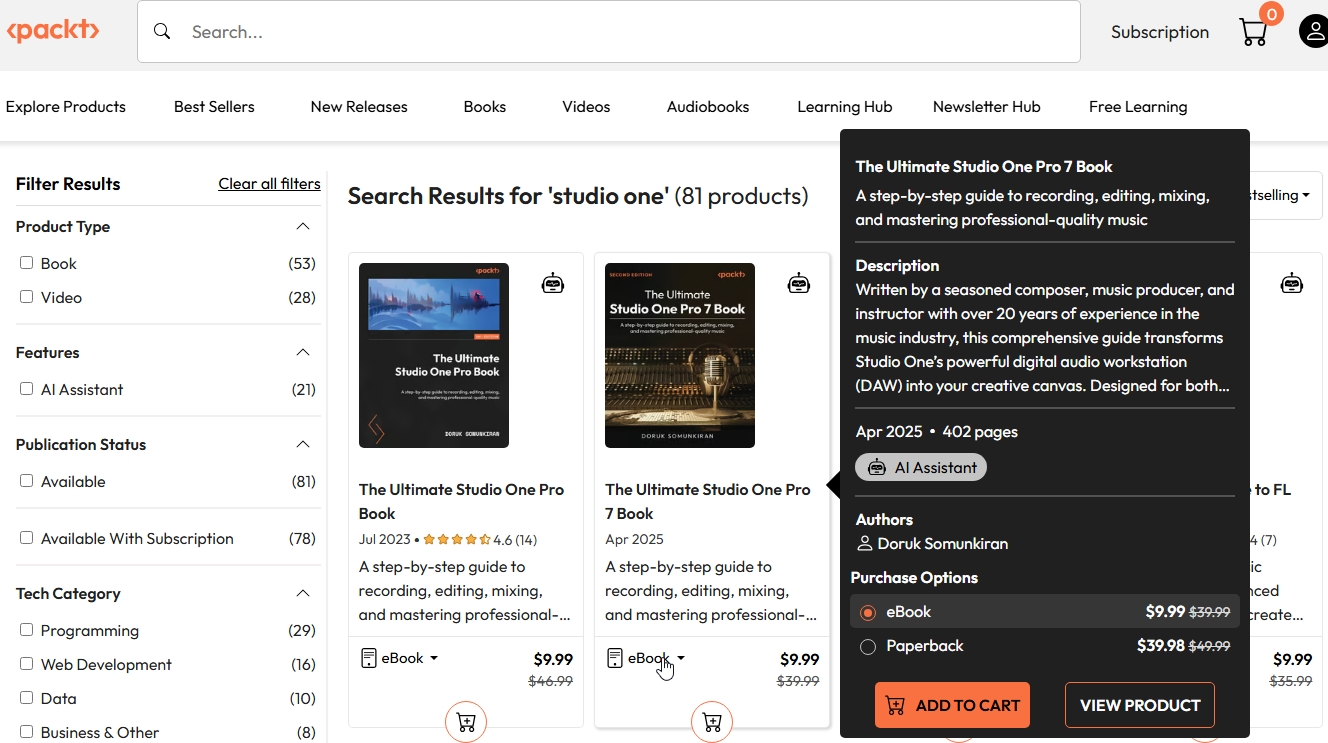Image resolution: width=1328 pixels, height=743 pixels.
Task: Add Studio One Pro Book to cart via round icon
Action: 466,722
